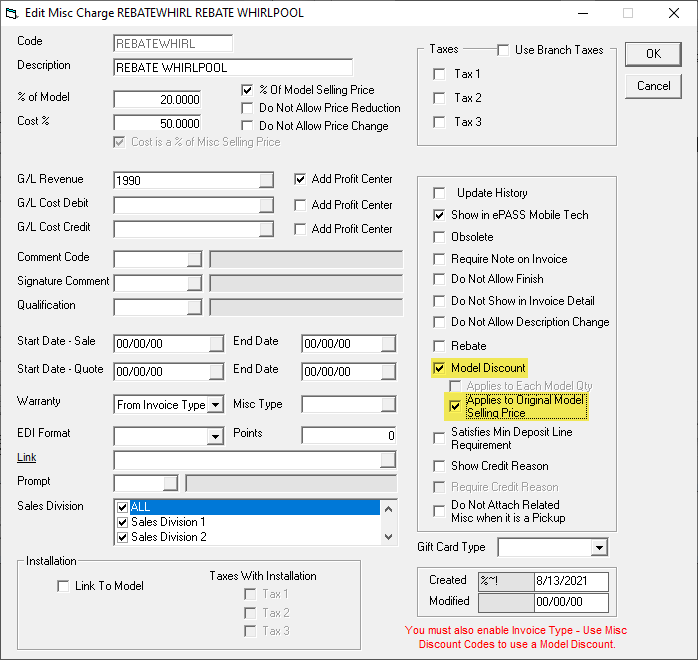Viewport: 698px width, 660px height.
Task: Check Add Profit Center for G/L Cost Debit
Action: [300, 205]
